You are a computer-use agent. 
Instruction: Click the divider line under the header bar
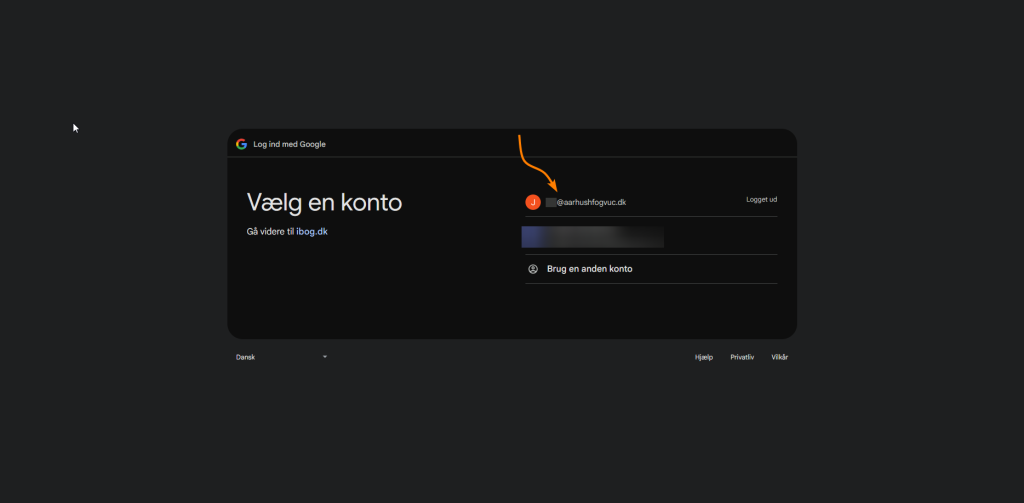(x=512, y=157)
